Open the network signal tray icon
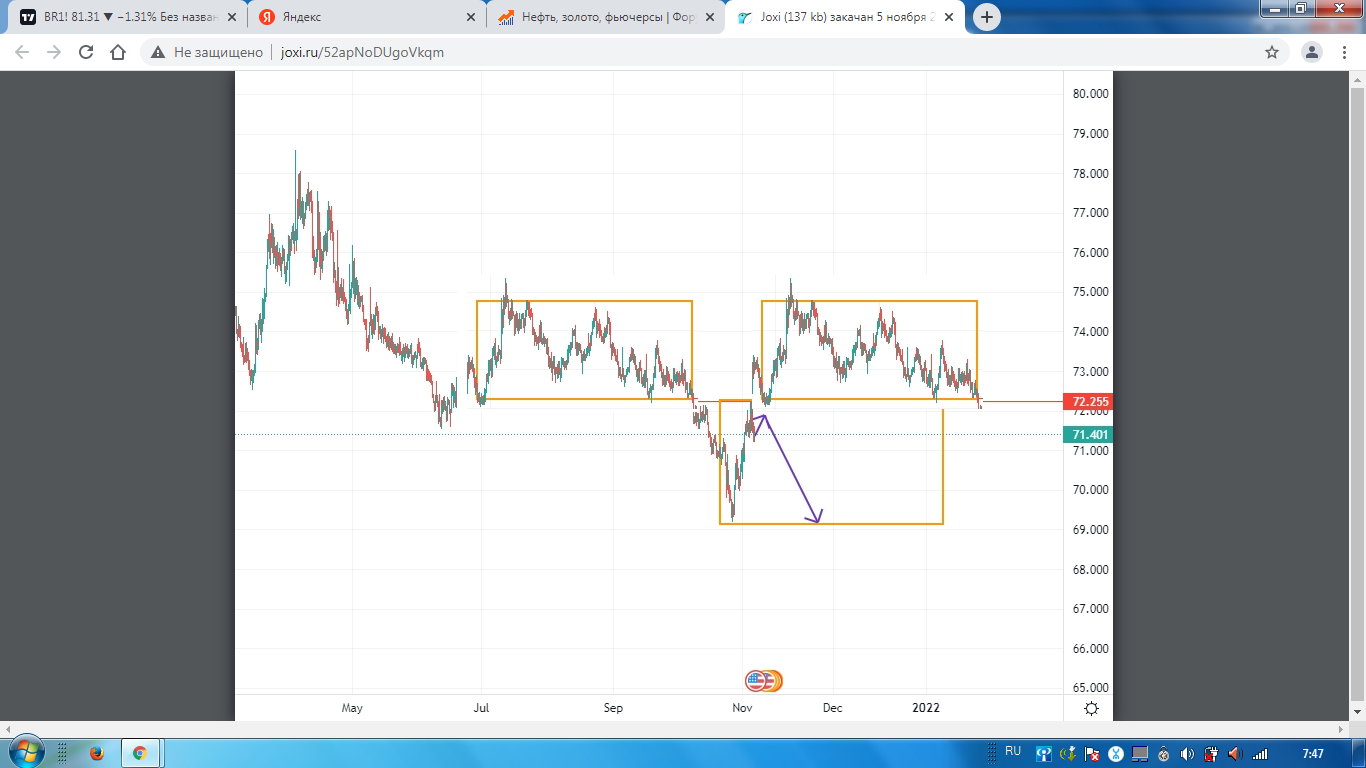 1260,754
